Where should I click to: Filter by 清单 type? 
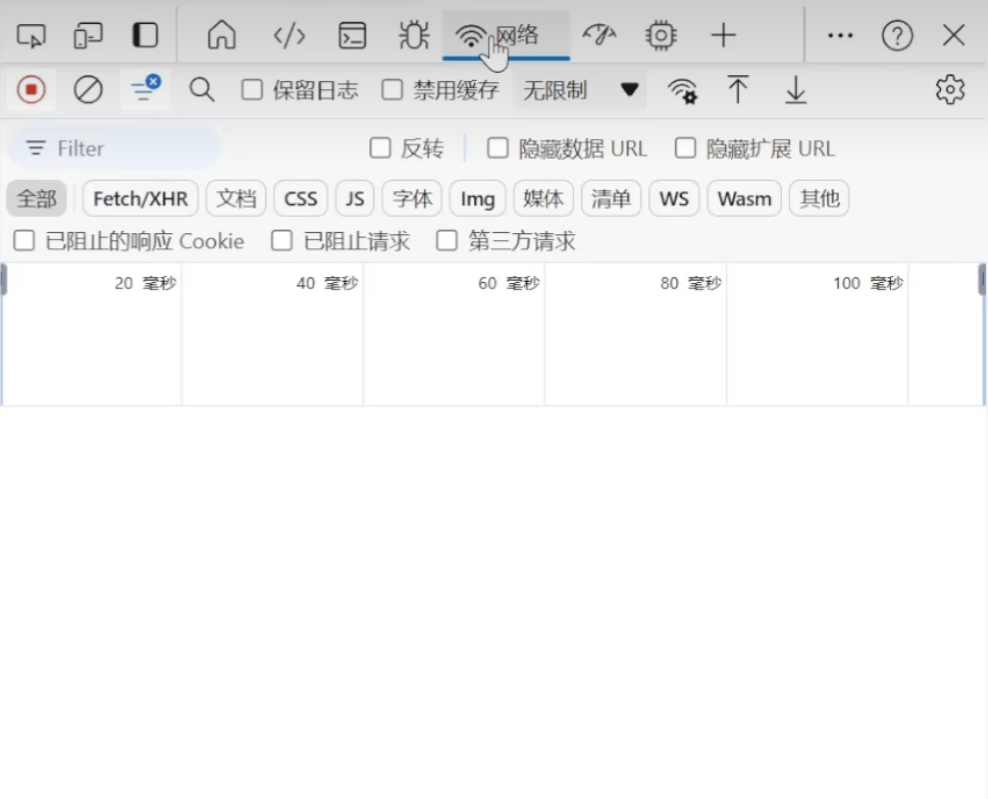click(x=611, y=198)
